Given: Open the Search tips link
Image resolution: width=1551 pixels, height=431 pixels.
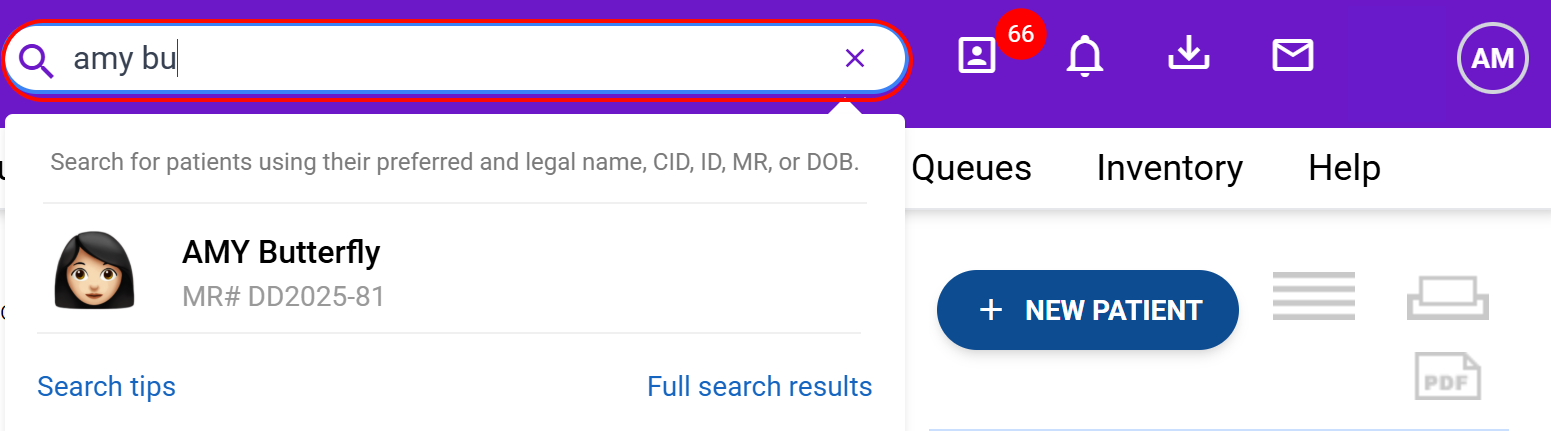Looking at the screenshot, I should point(106,387).
